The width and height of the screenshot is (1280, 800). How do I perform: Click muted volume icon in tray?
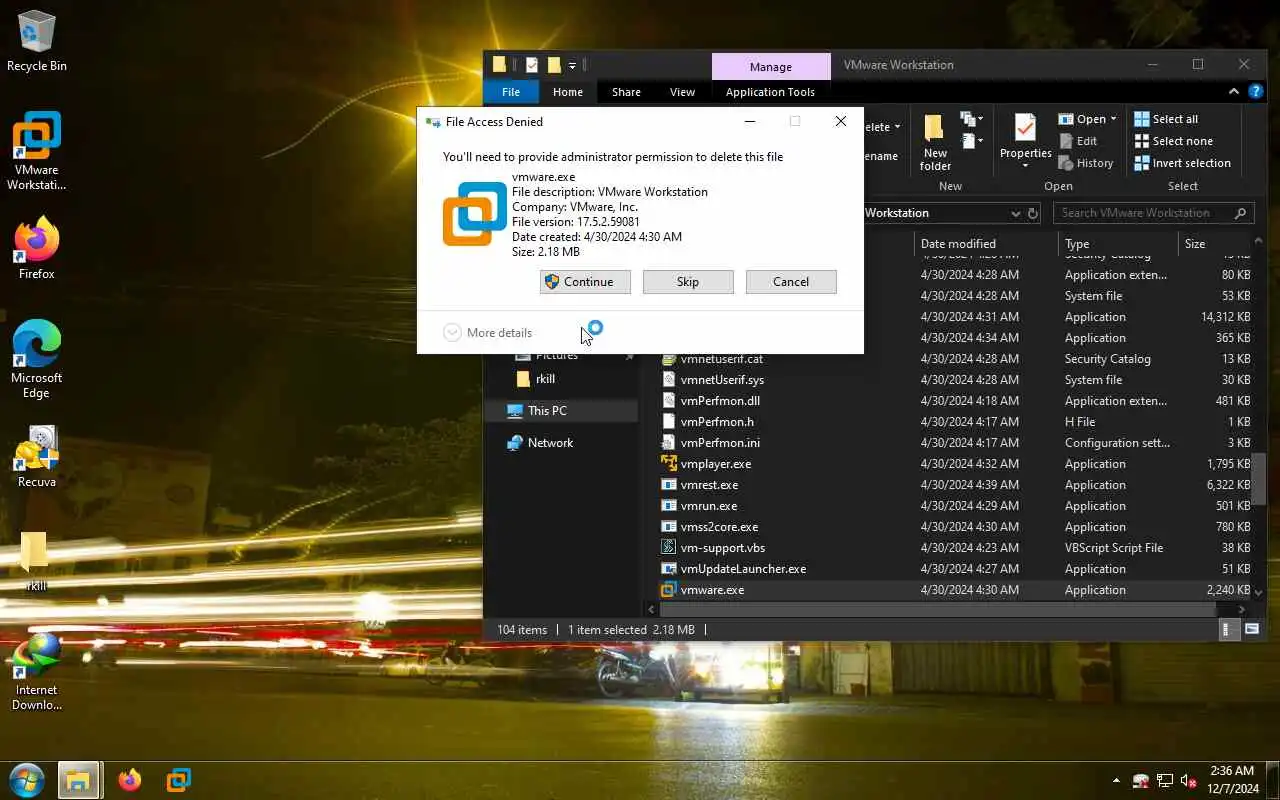click(x=1189, y=781)
